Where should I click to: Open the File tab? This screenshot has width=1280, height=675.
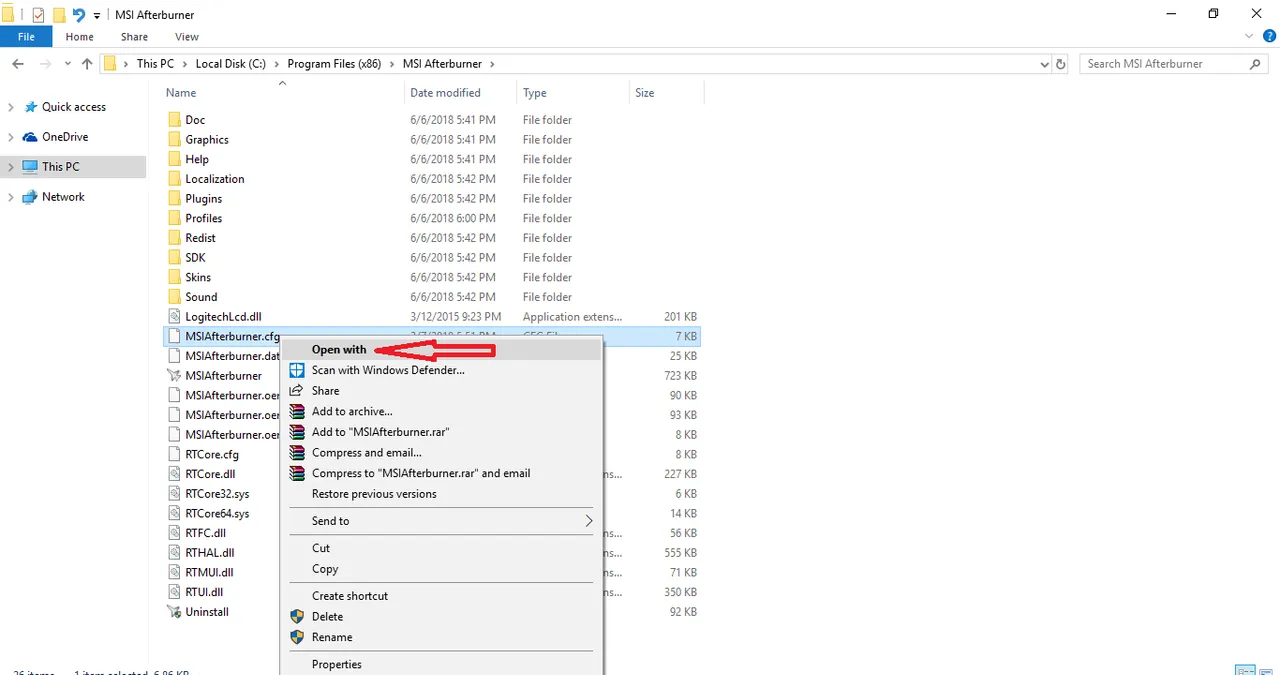(26, 37)
